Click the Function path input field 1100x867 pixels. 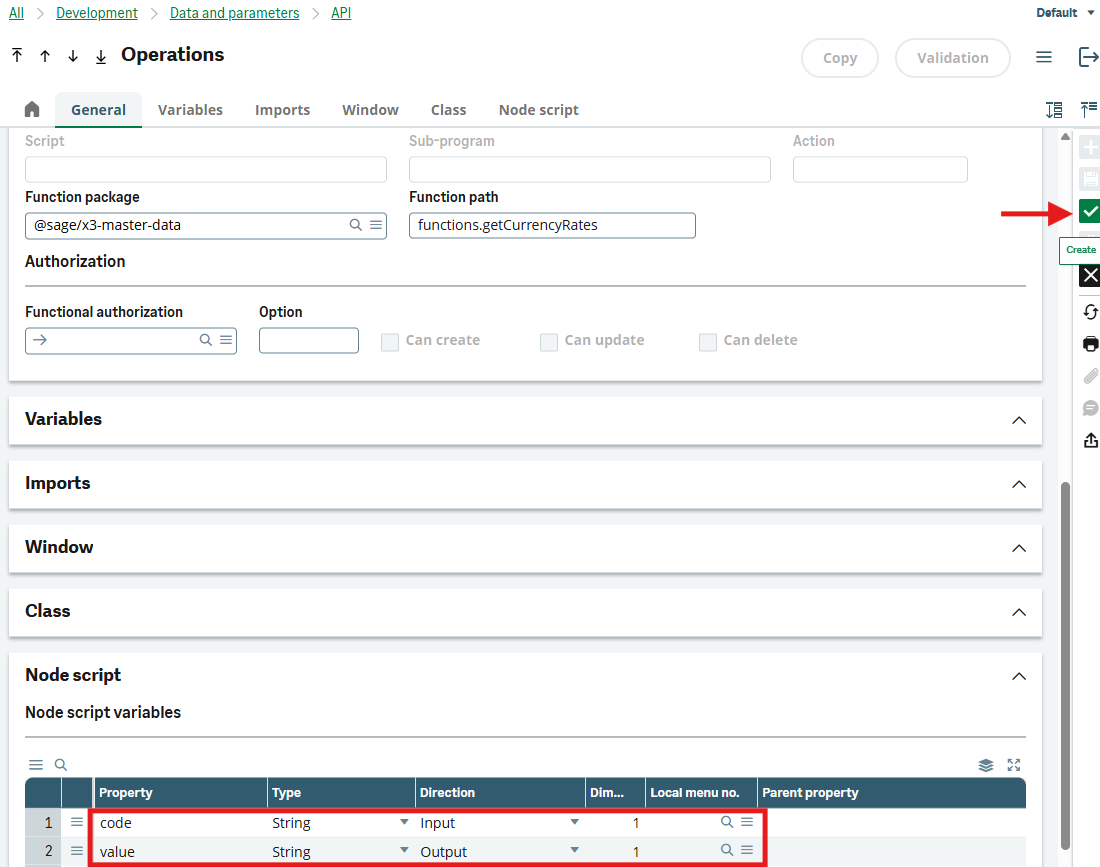(x=552, y=225)
